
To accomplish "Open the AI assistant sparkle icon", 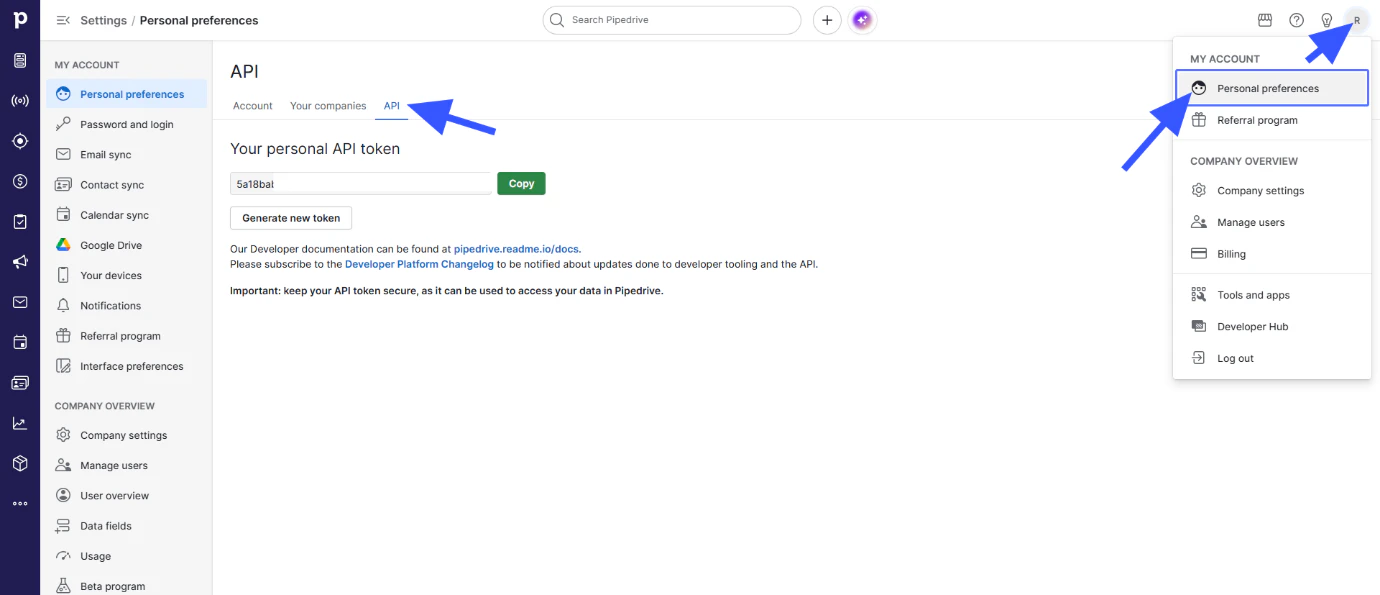I will pyautogui.click(x=862, y=20).
